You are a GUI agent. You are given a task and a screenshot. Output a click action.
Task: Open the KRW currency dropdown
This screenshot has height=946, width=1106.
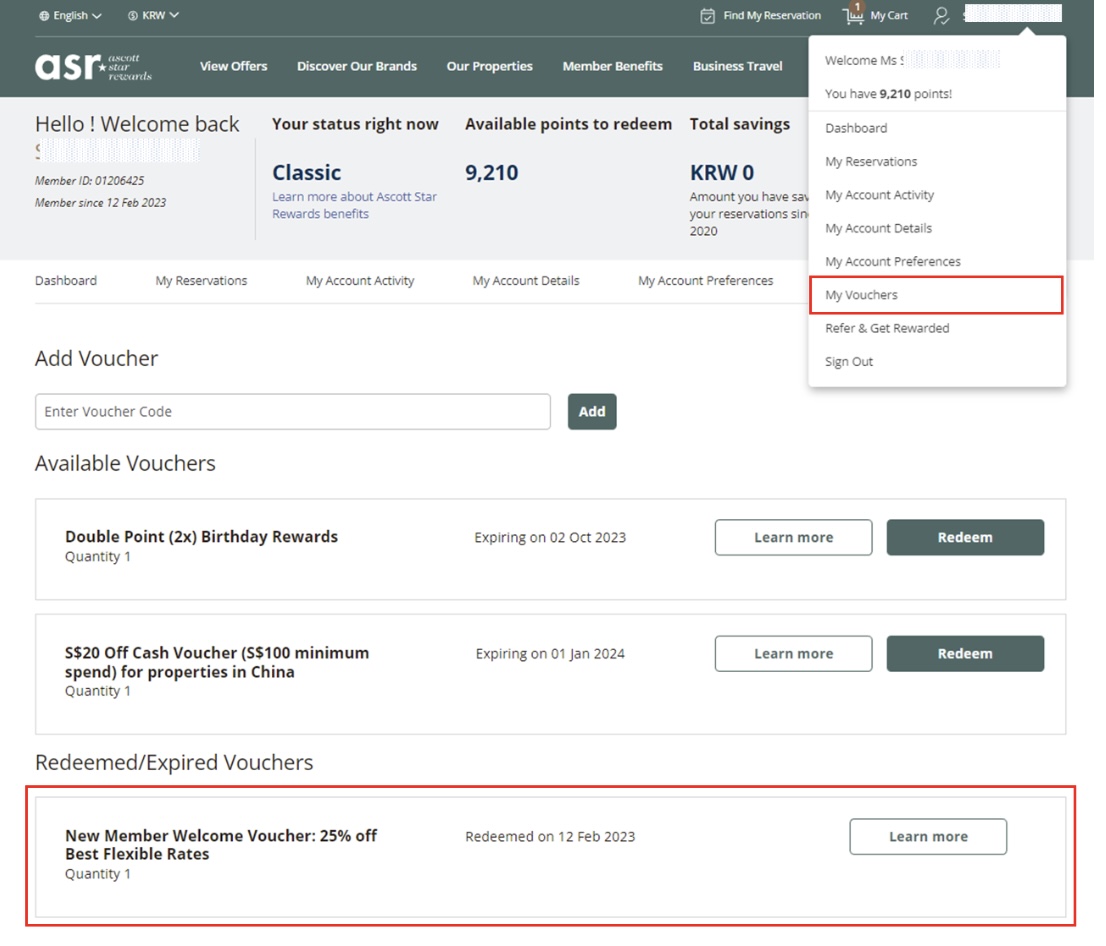(153, 15)
